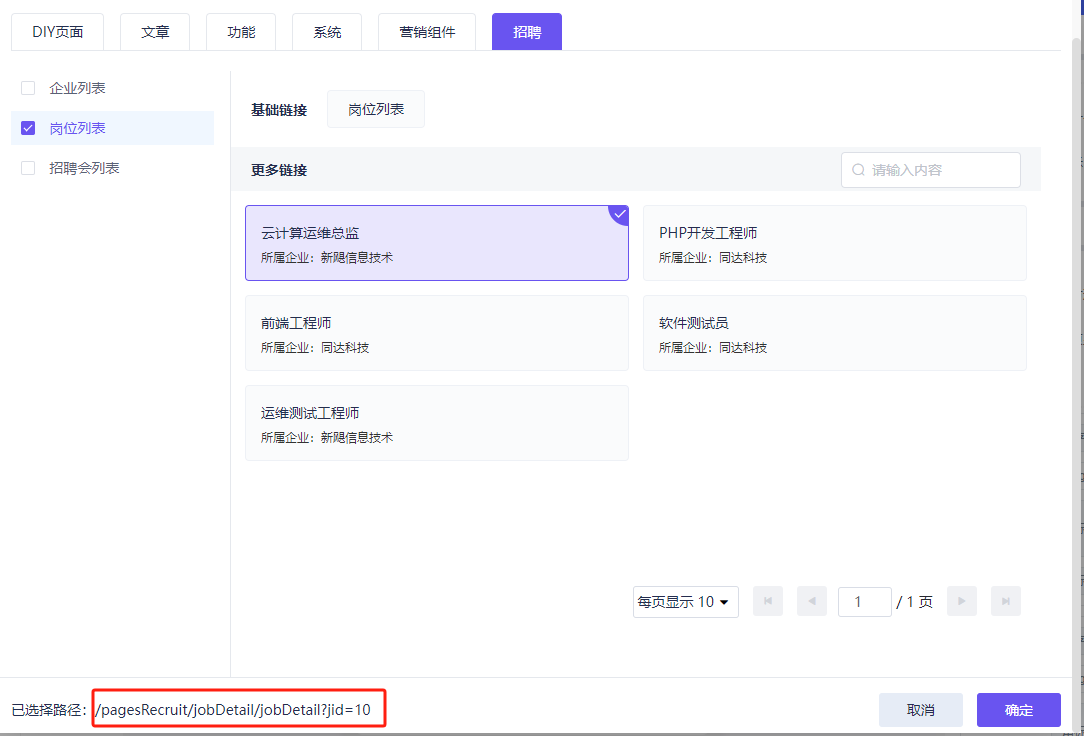Click the 确定 confirm button
The width and height of the screenshot is (1084, 736).
[1018, 710]
